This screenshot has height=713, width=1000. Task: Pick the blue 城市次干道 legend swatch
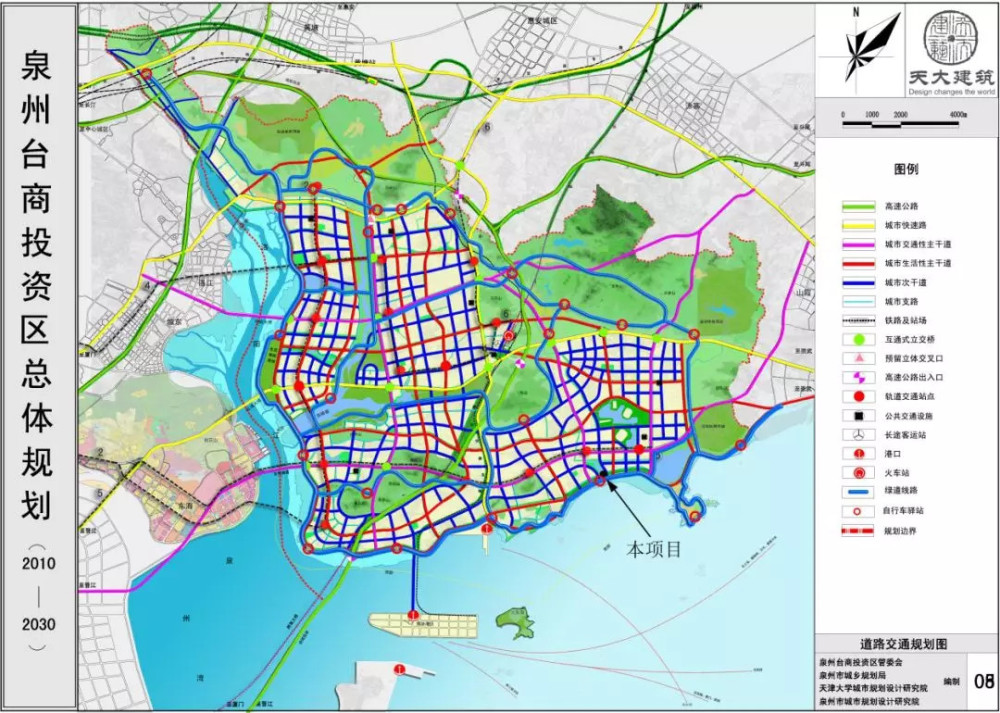858,282
